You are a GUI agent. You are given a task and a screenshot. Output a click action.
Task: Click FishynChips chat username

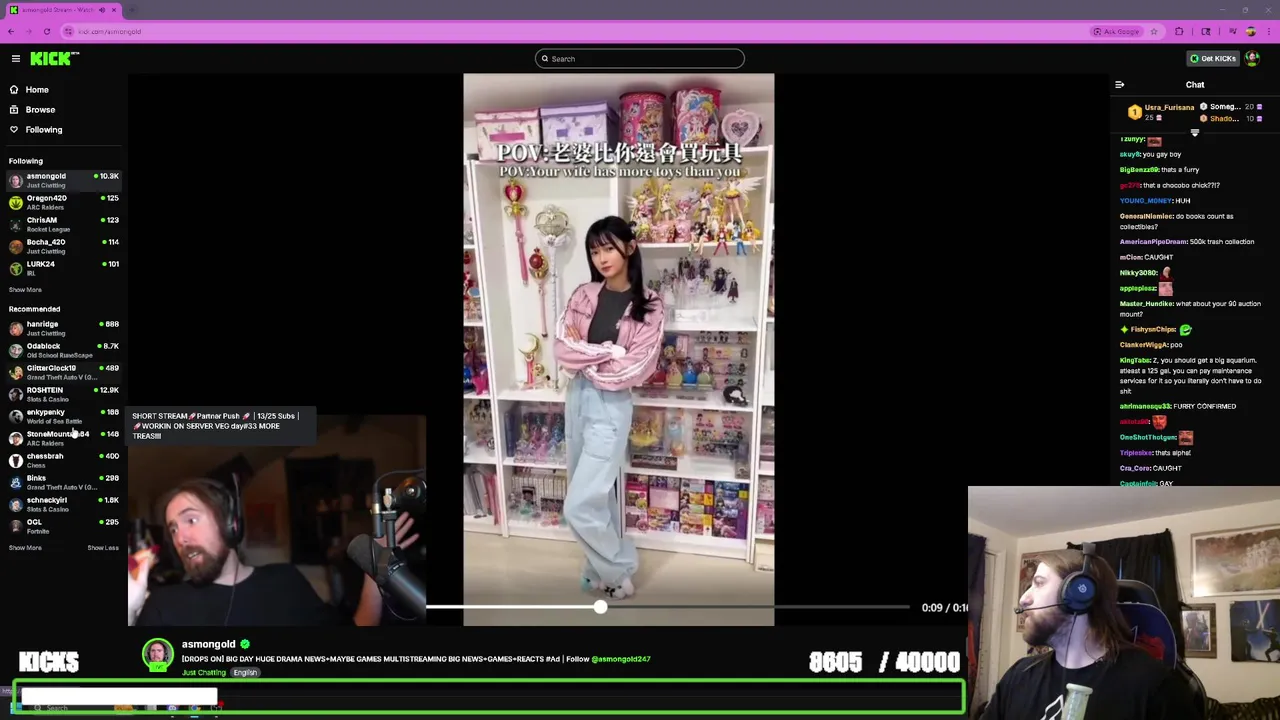pyautogui.click(x=1153, y=329)
